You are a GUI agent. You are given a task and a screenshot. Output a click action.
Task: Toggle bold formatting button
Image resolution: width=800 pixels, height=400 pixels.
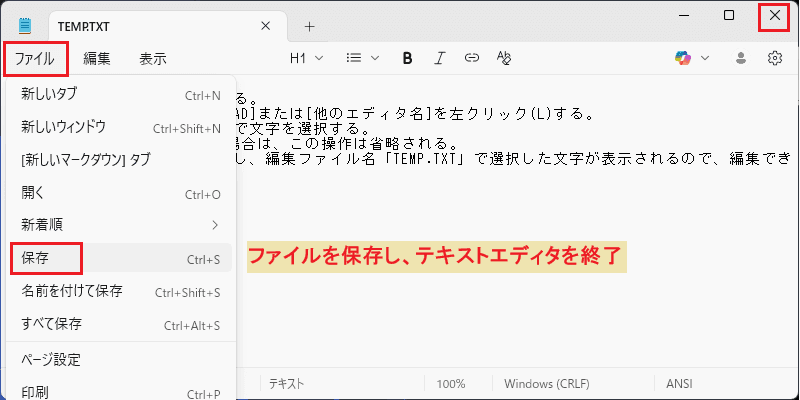pyautogui.click(x=407, y=58)
